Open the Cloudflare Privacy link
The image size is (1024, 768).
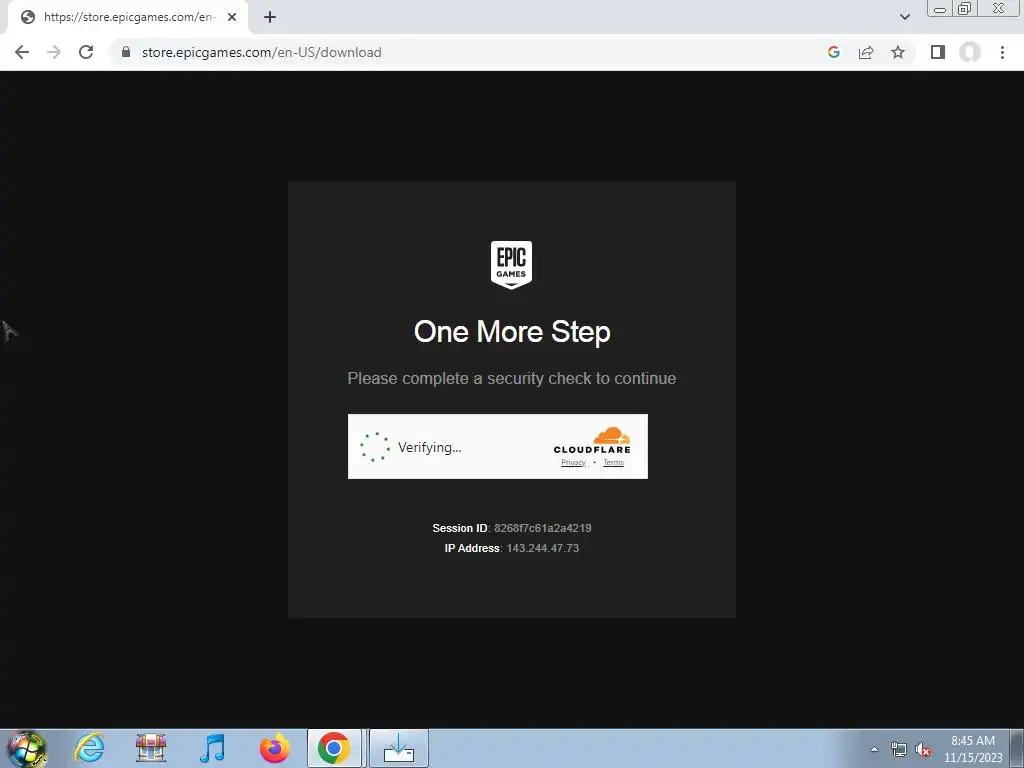pyautogui.click(x=573, y=462)
